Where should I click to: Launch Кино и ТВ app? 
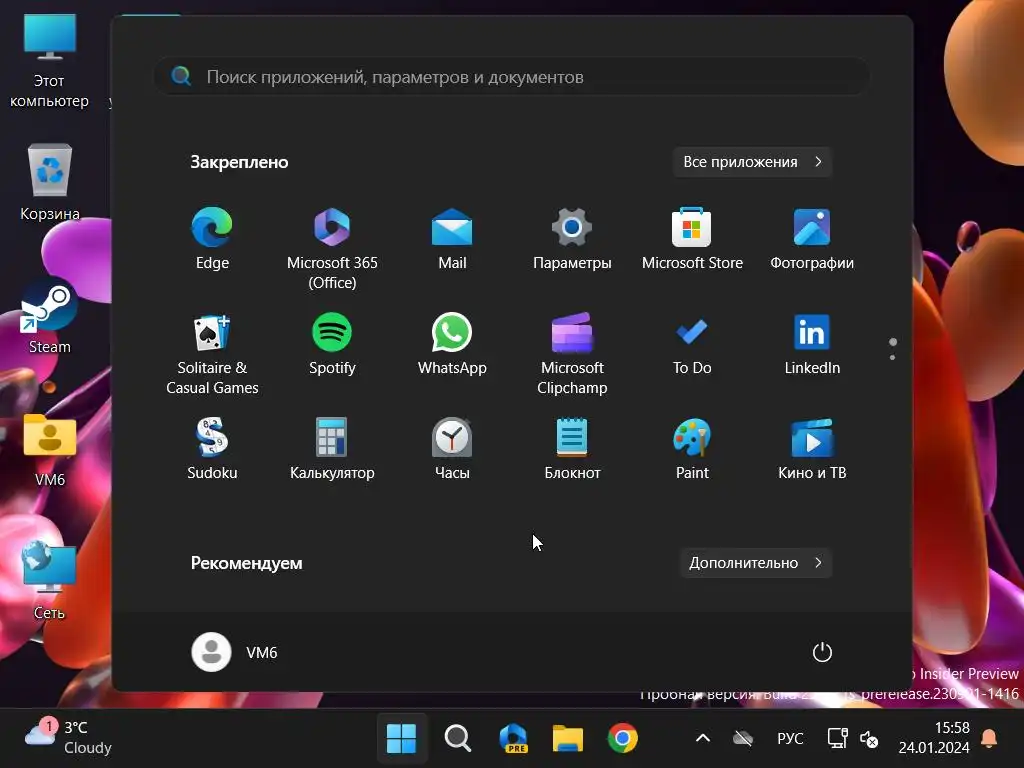coord(812,449)
